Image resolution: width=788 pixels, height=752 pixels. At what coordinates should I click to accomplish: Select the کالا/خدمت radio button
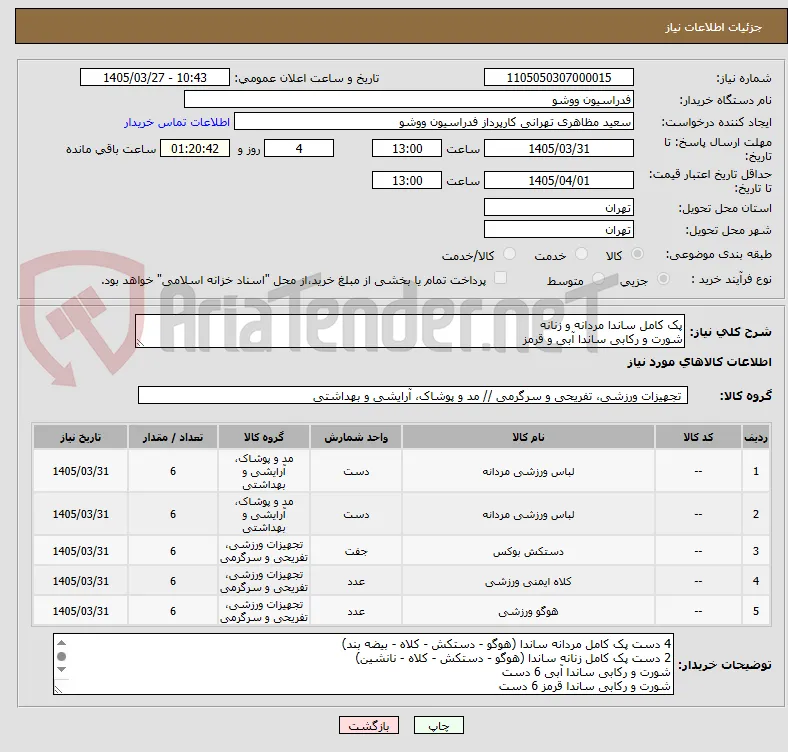[x=510, y=254]
